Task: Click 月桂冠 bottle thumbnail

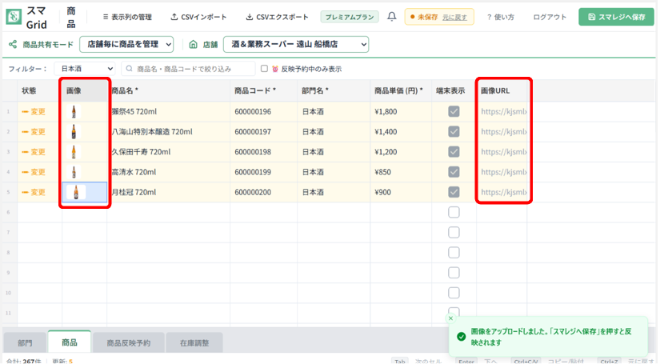Action: (76, 192)
